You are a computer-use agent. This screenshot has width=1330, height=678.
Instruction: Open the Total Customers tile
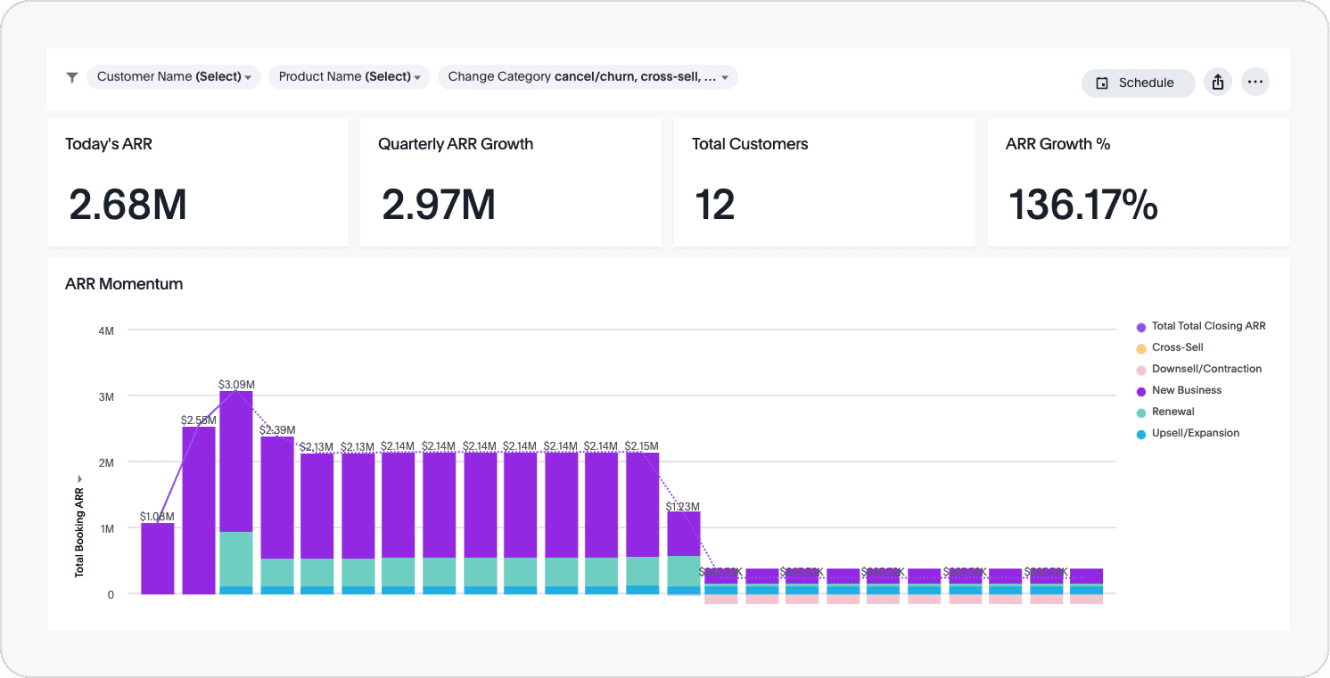824,183
